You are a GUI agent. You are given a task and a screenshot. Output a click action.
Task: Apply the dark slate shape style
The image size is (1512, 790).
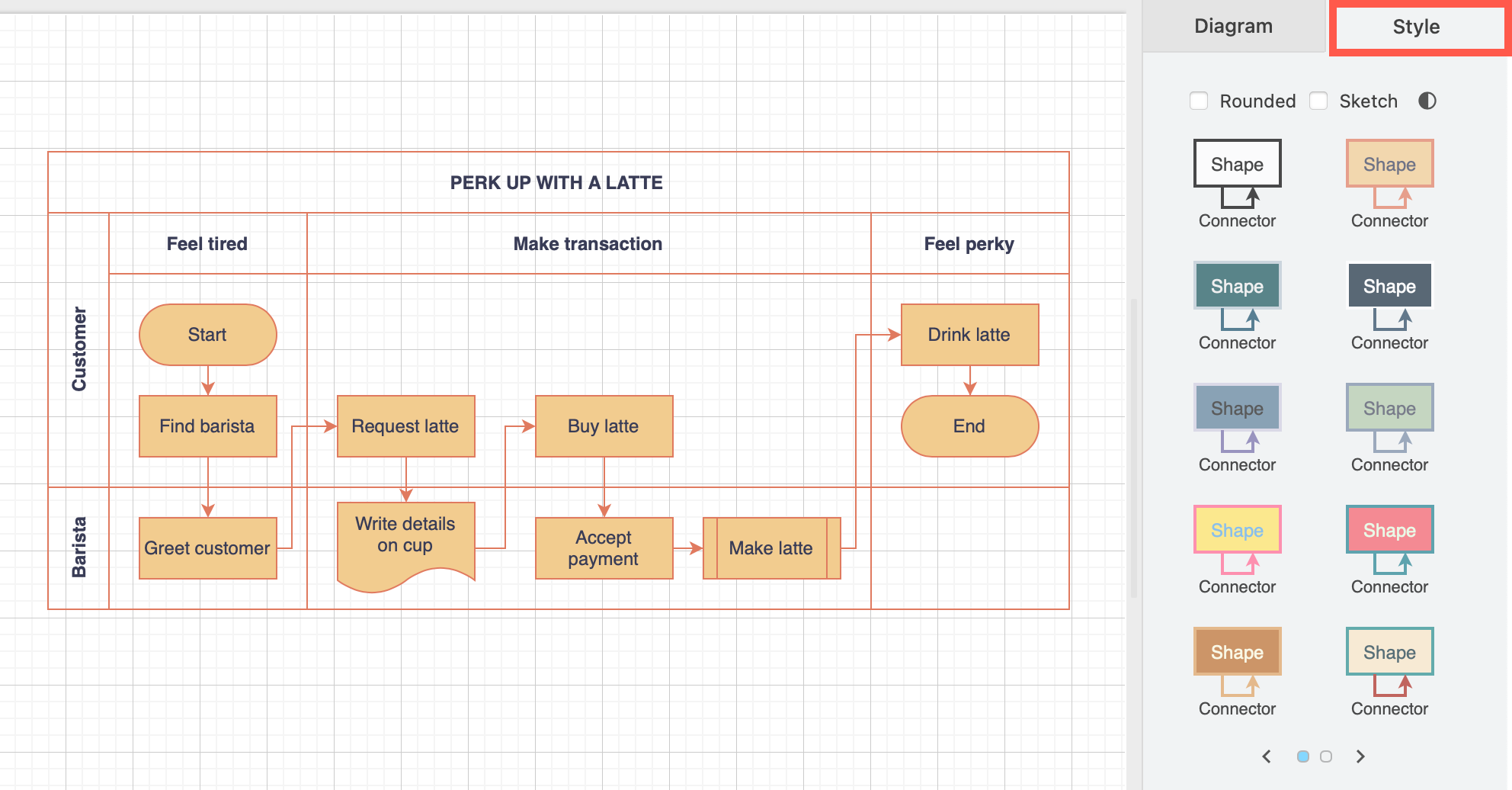tap(1389, 306)
